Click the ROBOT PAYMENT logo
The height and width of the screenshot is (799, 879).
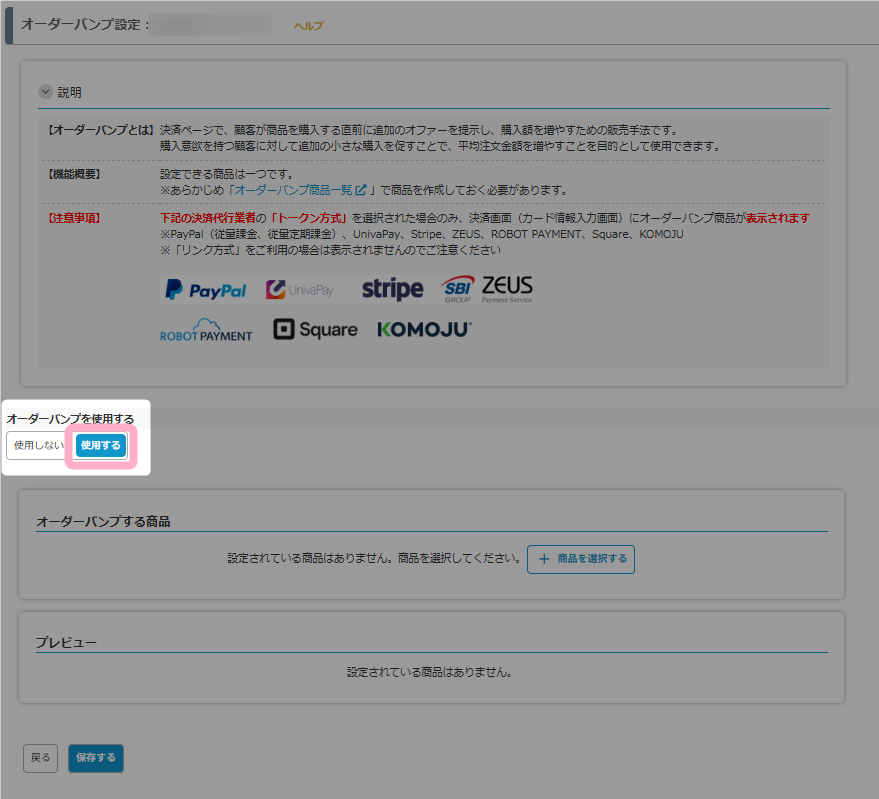pos(206,330)
